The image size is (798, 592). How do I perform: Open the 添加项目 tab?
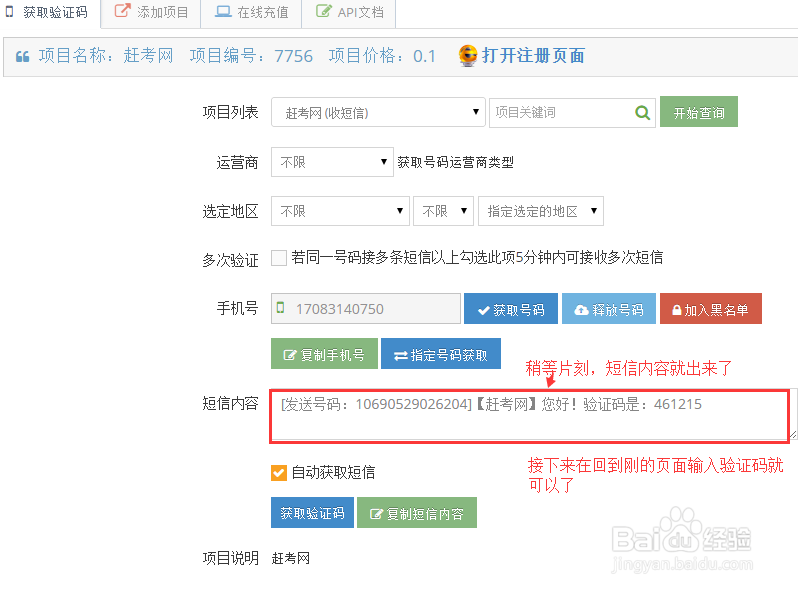(x=151, y=12)
